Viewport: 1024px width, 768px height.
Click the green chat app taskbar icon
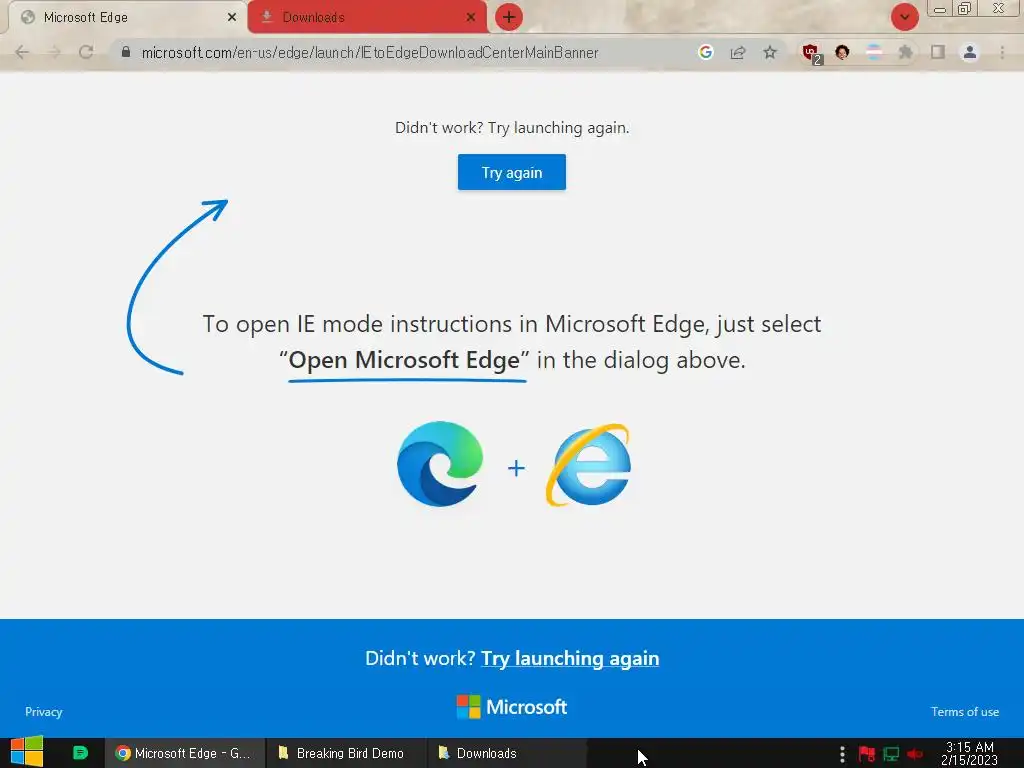pos(80,753)
